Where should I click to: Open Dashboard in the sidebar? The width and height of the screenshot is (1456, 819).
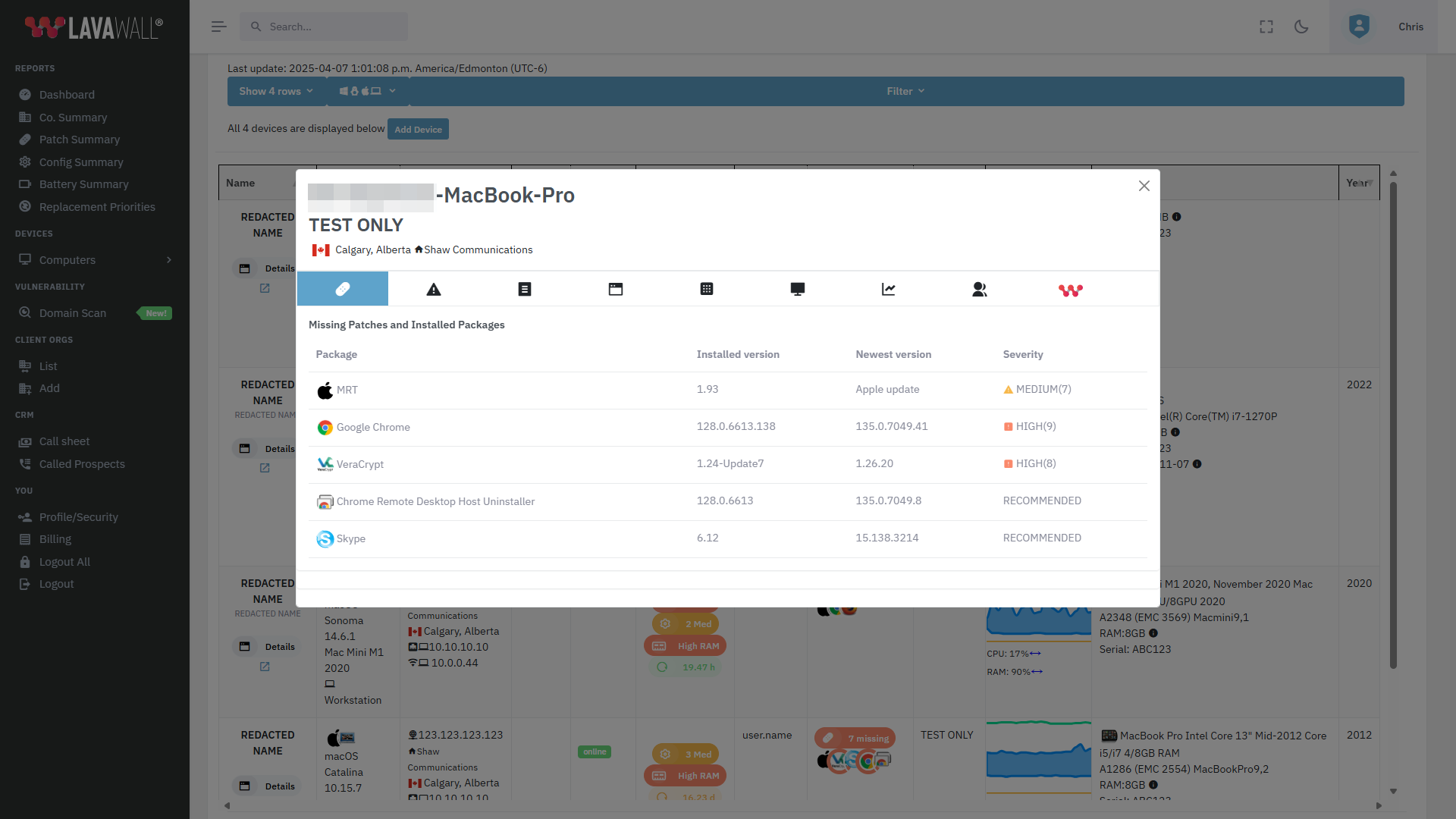click(x=67, y=95)
